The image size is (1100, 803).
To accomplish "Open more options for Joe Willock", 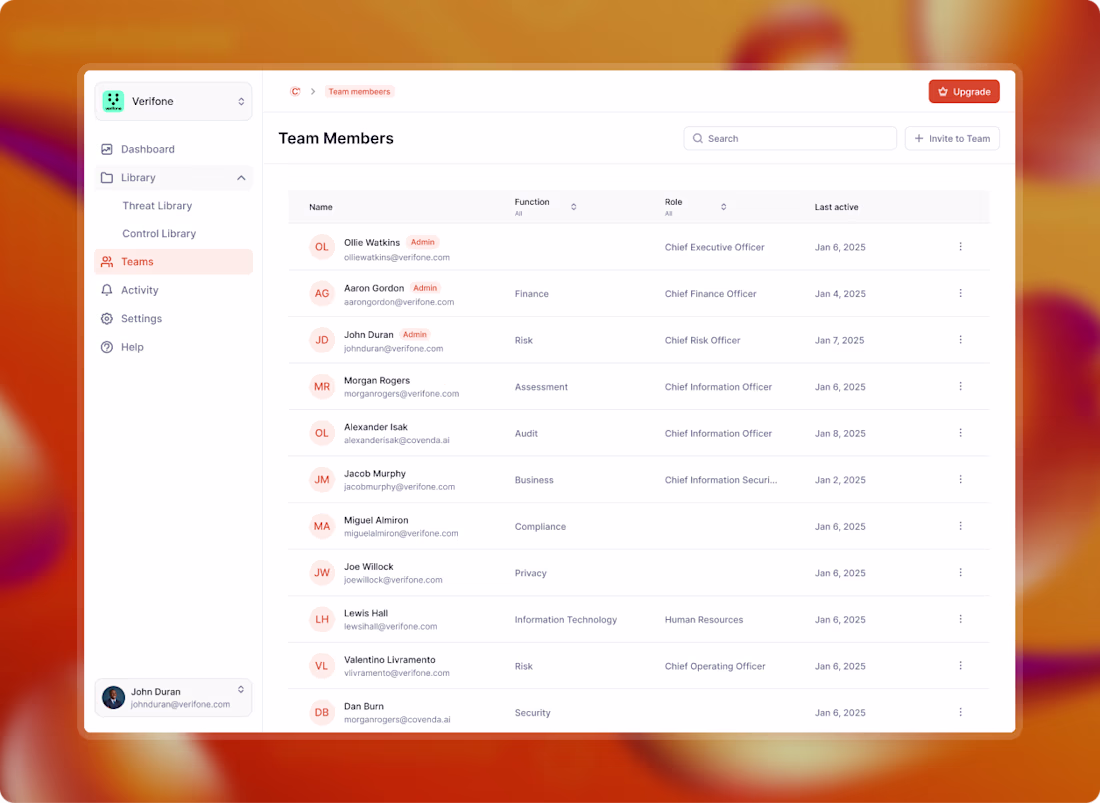I will pos(960,572).
